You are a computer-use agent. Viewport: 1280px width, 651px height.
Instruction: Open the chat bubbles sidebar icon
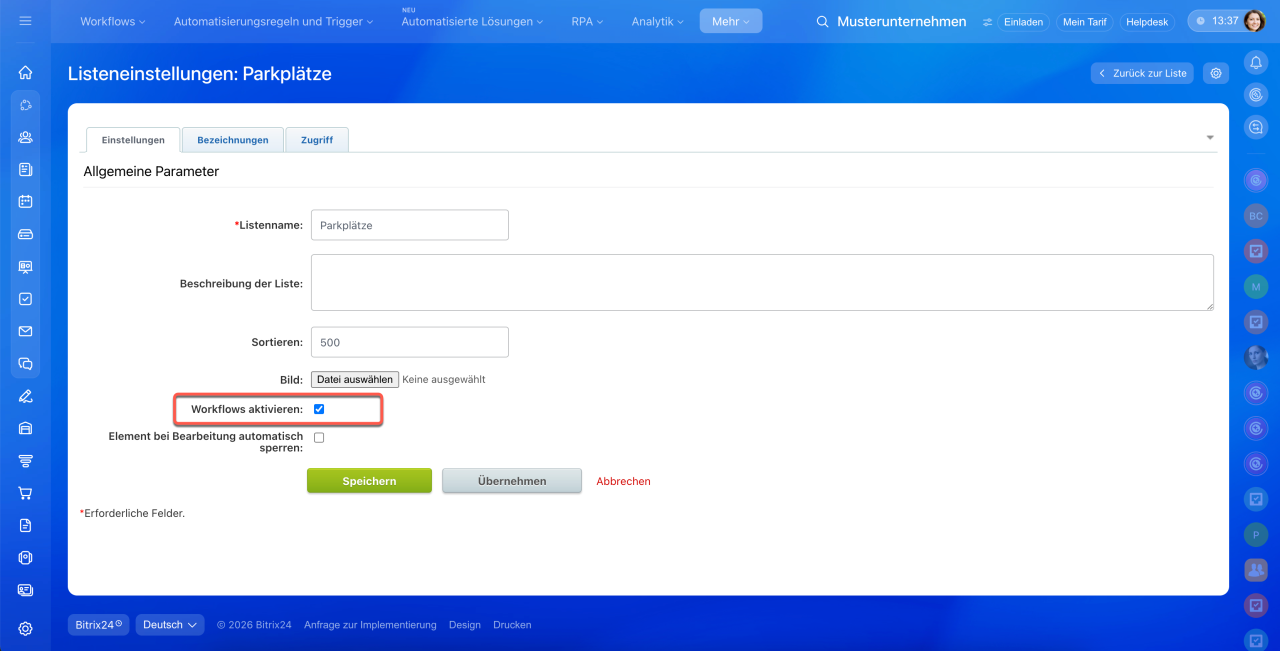25,364
